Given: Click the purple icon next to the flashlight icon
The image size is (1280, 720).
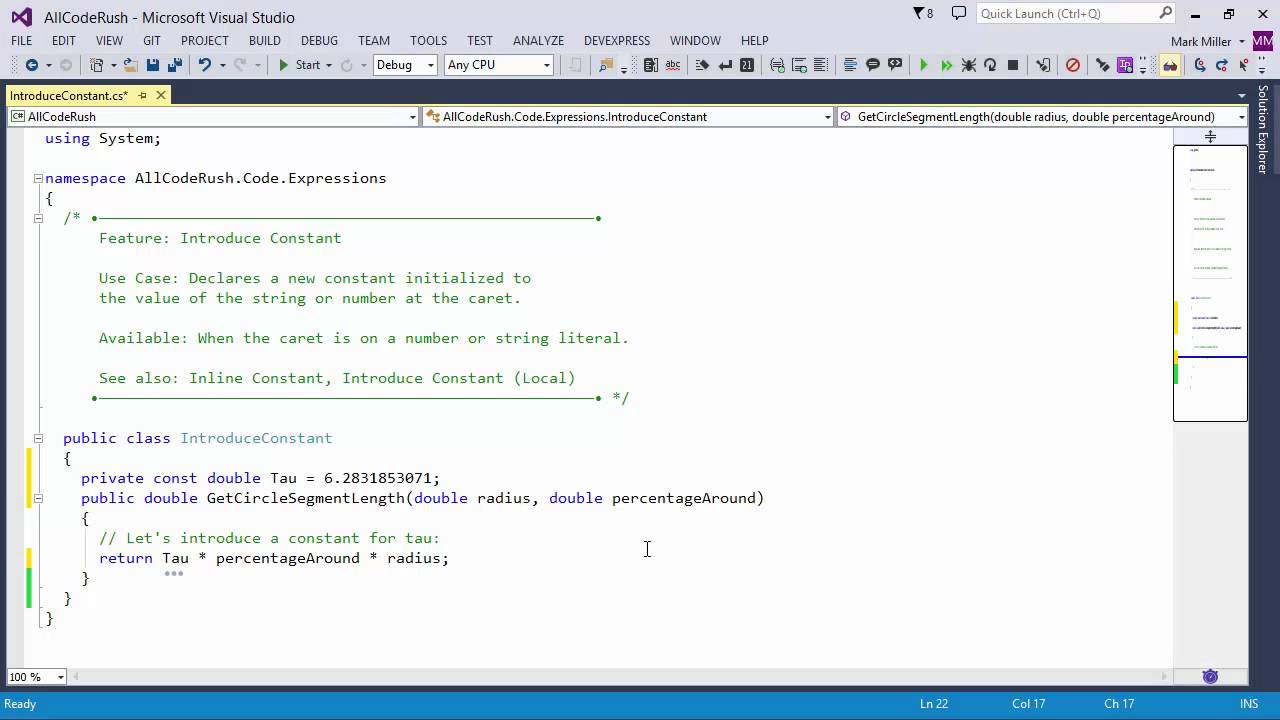Looking at the screenshot, I should tap(1125, 65).
